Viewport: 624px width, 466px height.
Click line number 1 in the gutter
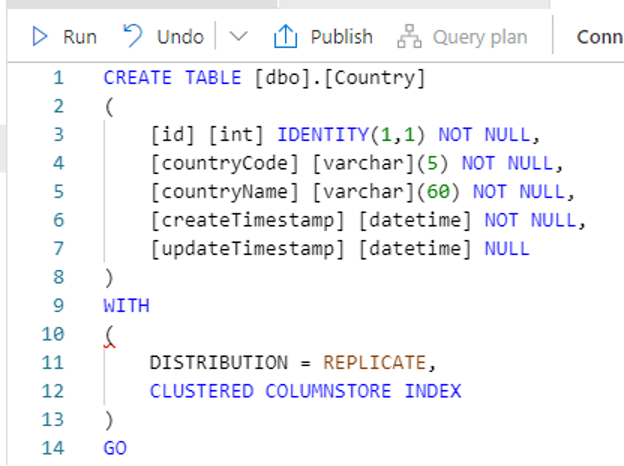58,78
